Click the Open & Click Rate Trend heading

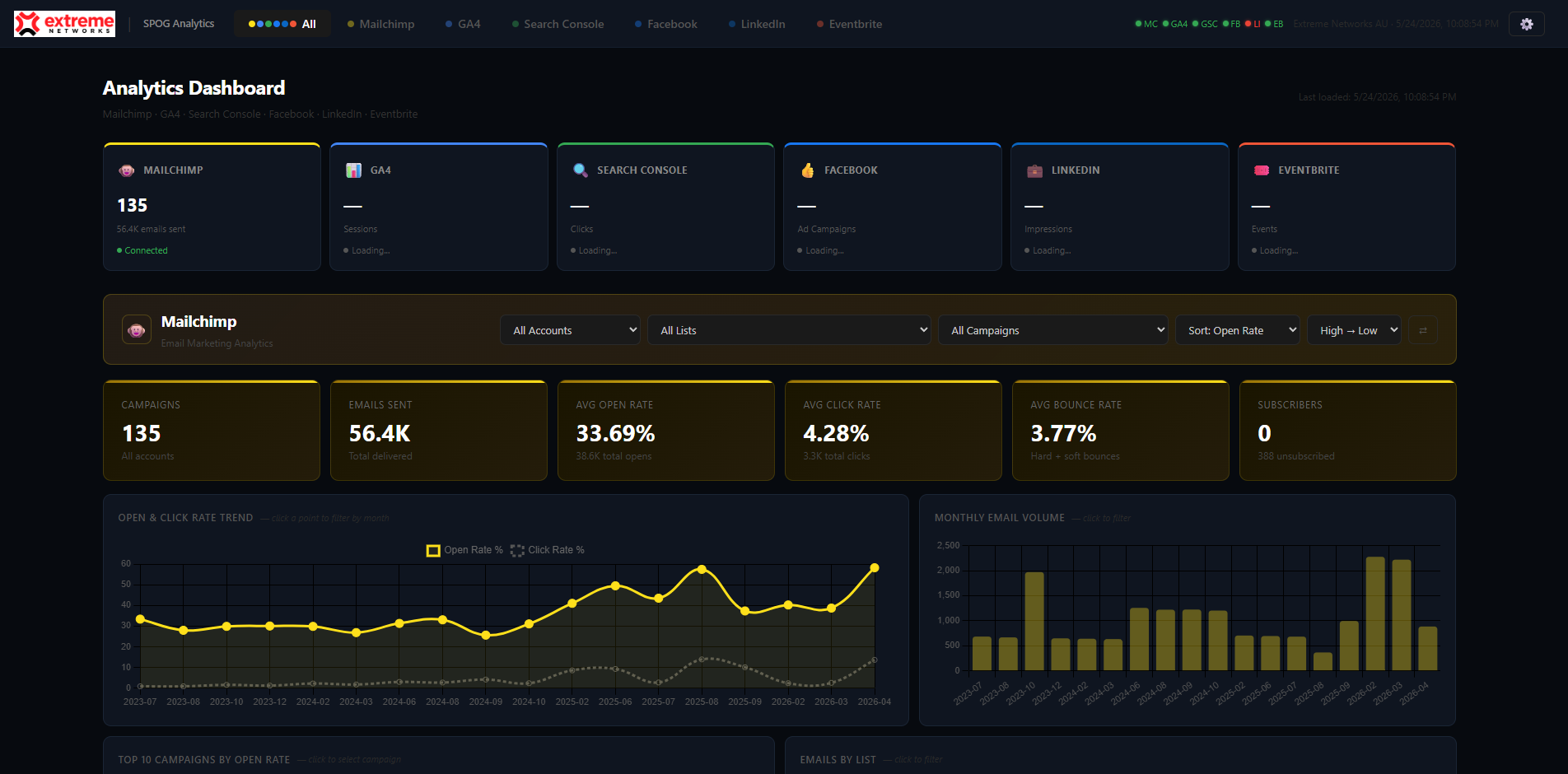[x=185, y=518]
